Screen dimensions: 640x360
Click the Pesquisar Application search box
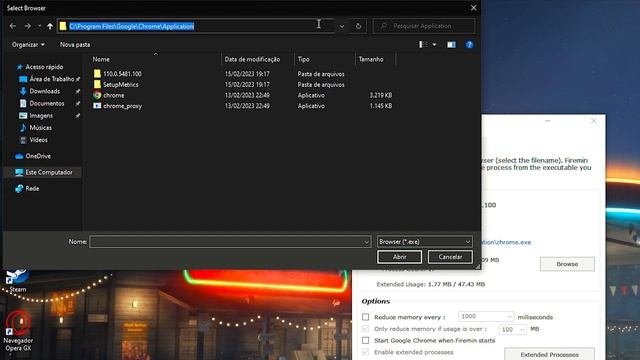click(424, 26)
